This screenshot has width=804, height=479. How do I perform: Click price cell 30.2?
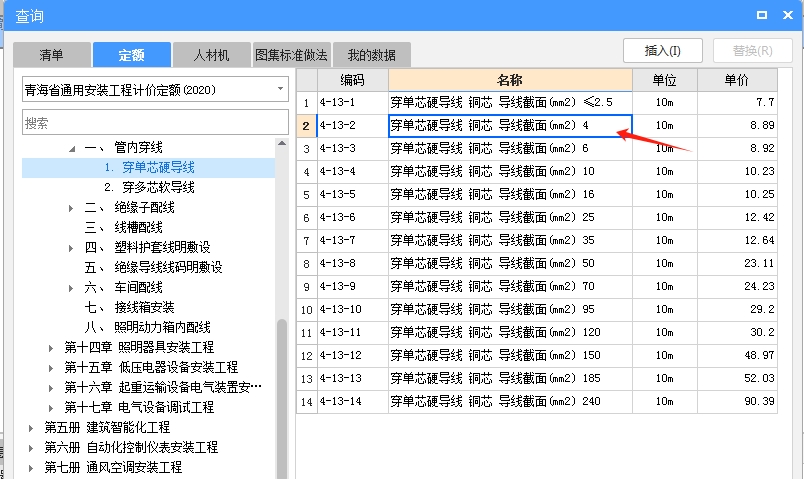pyautogui.click(x=737, y=333)
